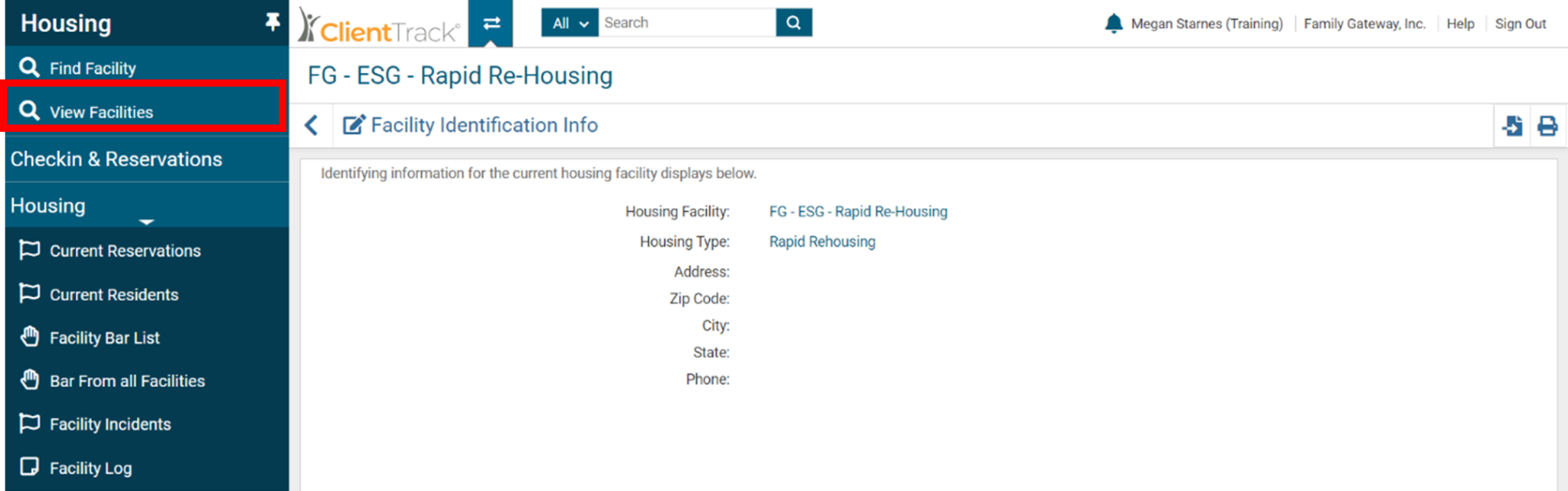Image resolution: width=1568 pixels, height=491 pixels.
Task: View the Rapid Rehousing housing type
Action: pos(822,241)
